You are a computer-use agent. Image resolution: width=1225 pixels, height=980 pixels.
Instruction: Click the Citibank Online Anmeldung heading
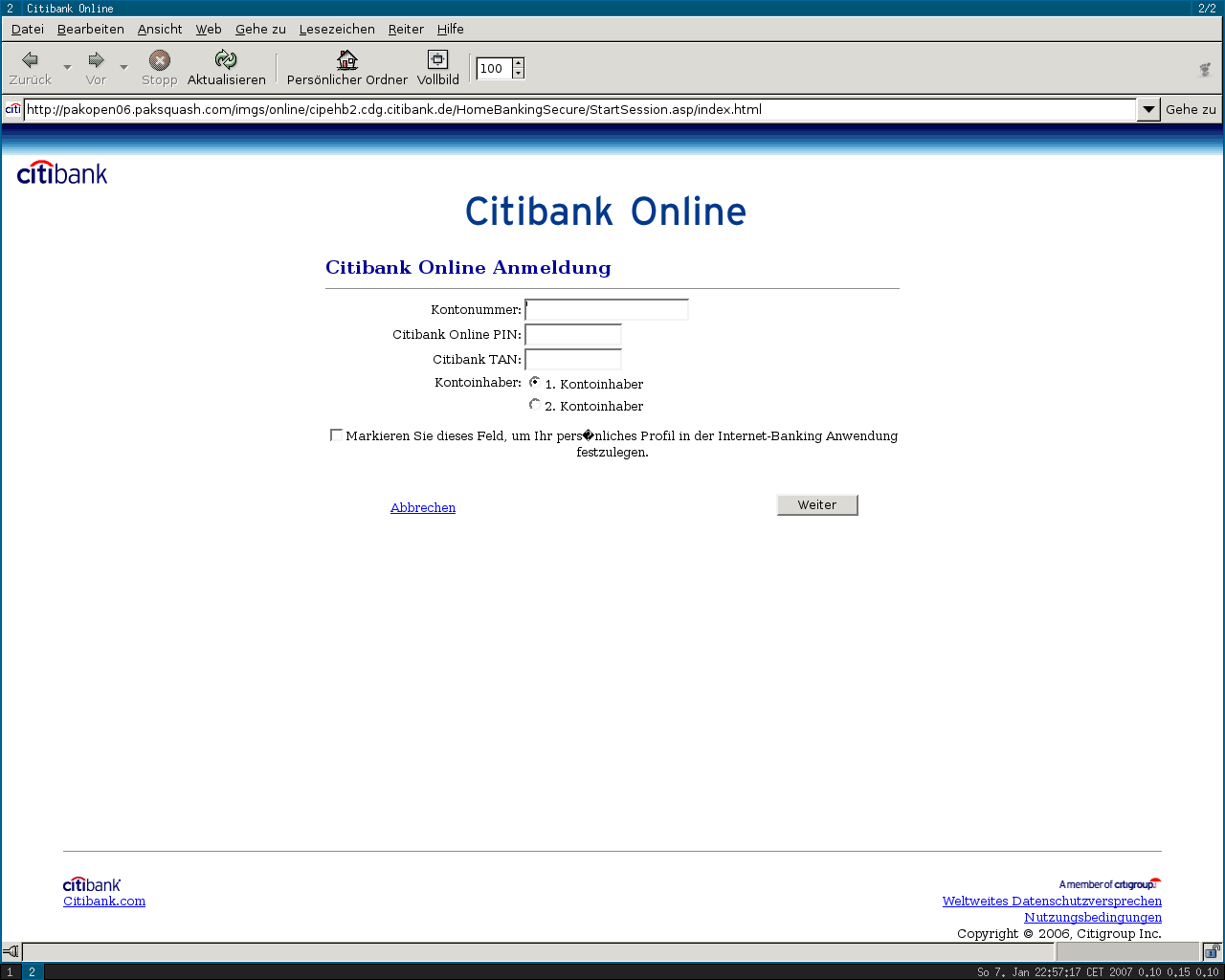click(x=468, y=267)
